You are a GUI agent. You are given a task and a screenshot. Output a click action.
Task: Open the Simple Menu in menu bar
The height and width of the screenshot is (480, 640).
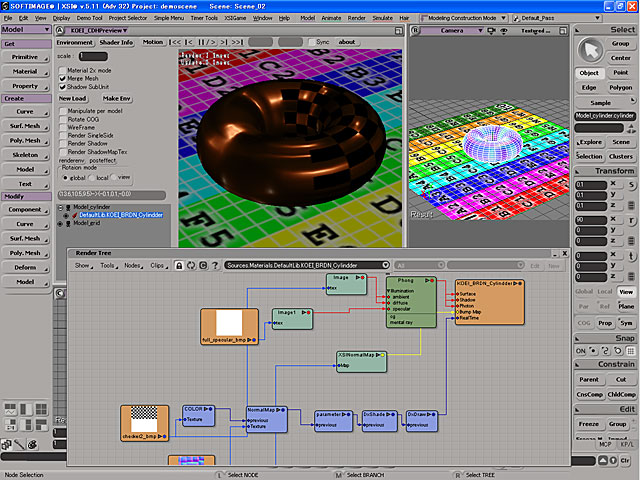[169, 18]
